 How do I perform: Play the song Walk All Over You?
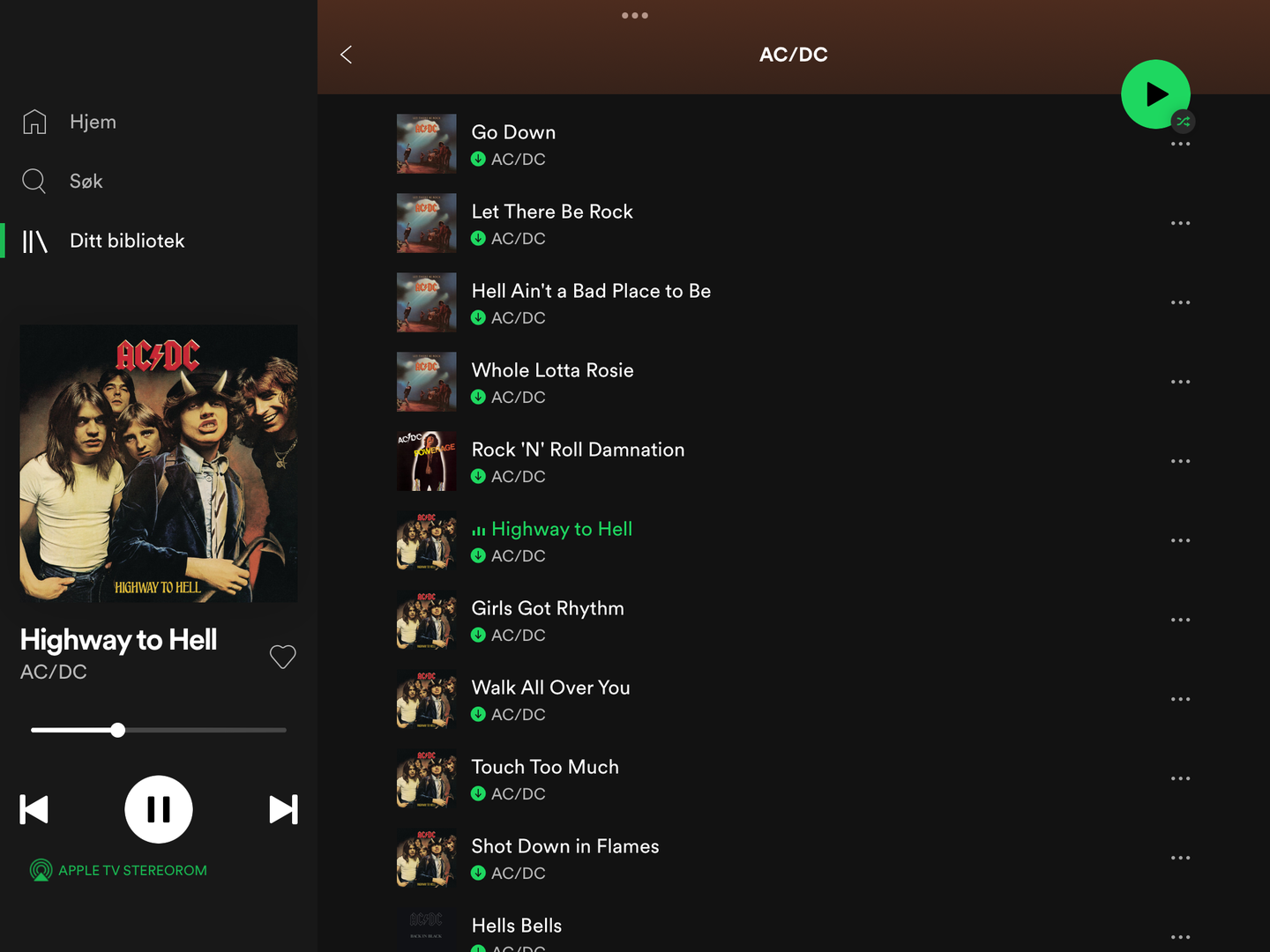pos(550,688)
